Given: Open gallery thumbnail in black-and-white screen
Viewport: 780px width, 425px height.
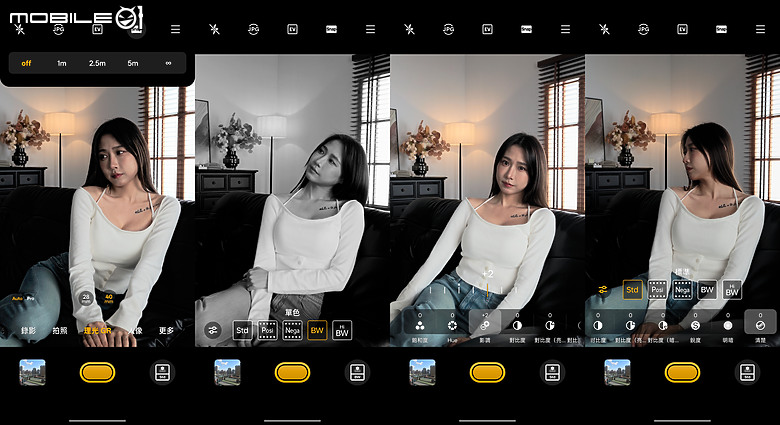Looking at the screenshot, I should [227, 372].
